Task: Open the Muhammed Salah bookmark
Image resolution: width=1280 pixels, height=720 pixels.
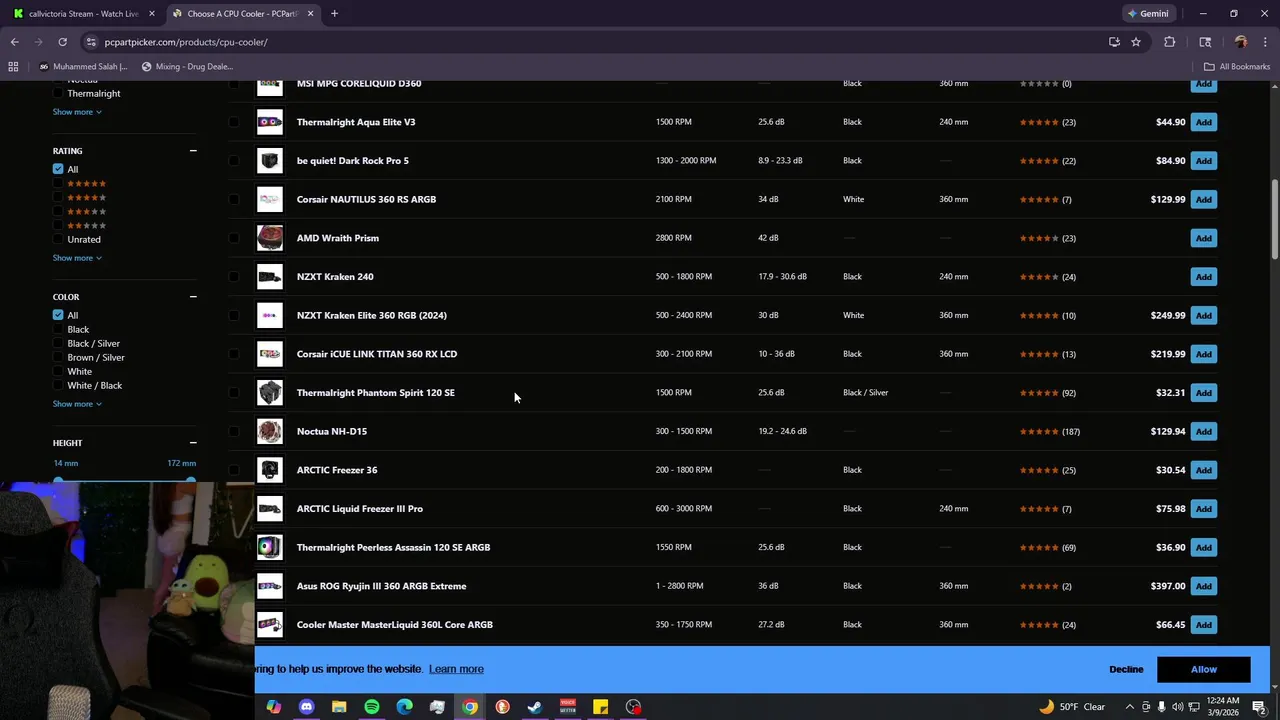Action: point(83,67)
